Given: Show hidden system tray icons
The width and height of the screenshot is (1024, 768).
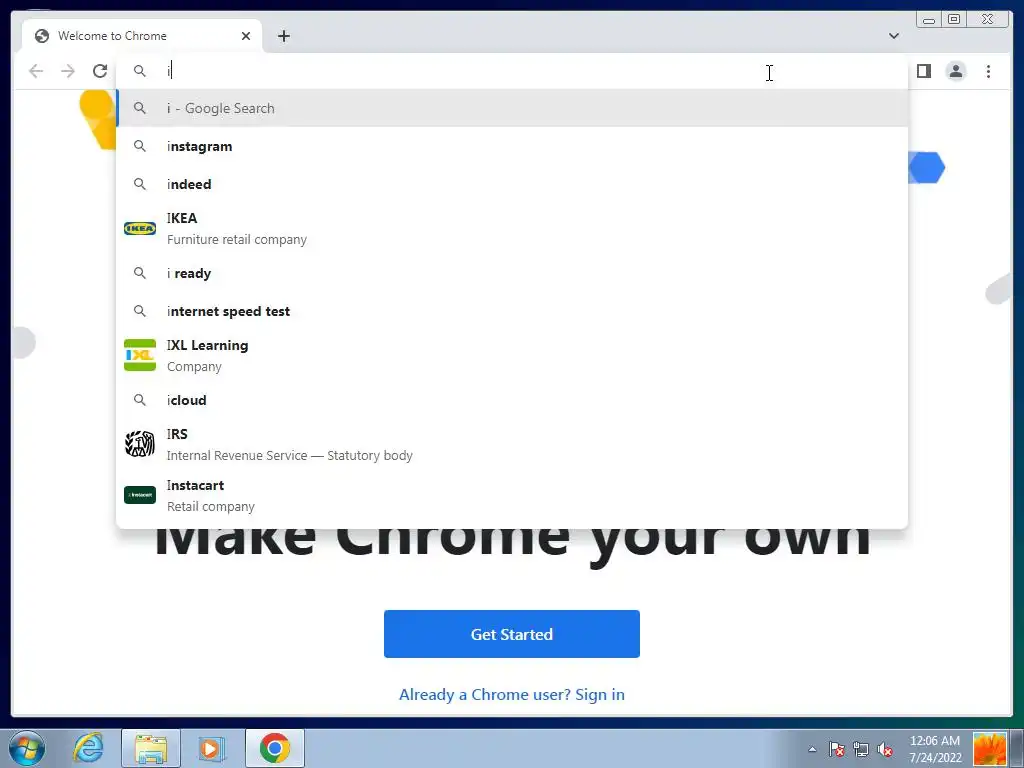Looking at the screenshot, I should tap(812, 749).
